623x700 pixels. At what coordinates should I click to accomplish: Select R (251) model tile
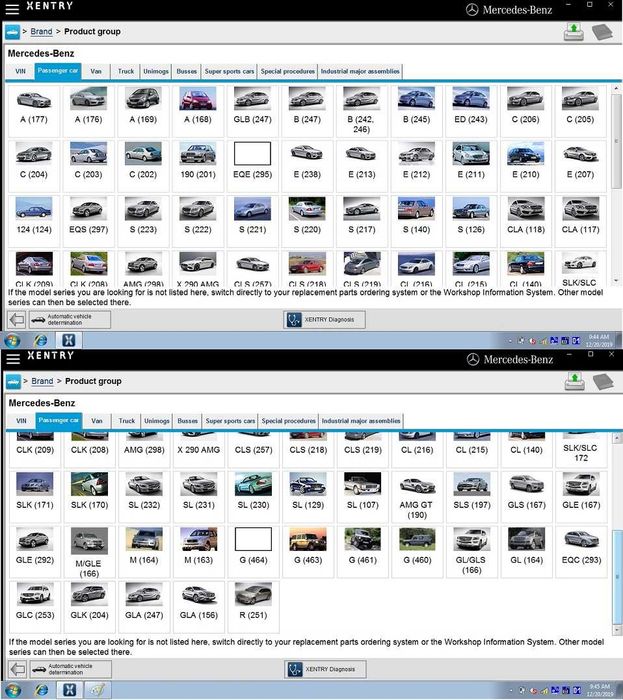(x=253, y=607)
